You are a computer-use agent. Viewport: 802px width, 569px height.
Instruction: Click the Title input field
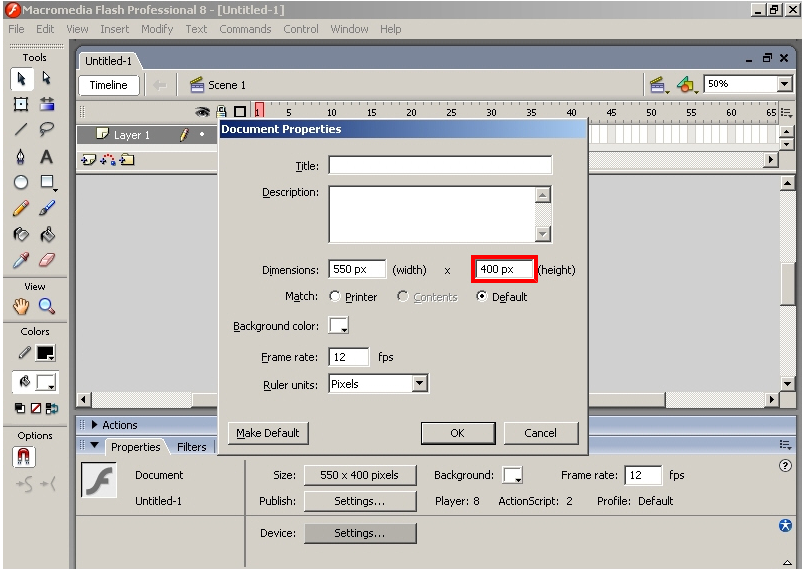click(x=440, y=165)
